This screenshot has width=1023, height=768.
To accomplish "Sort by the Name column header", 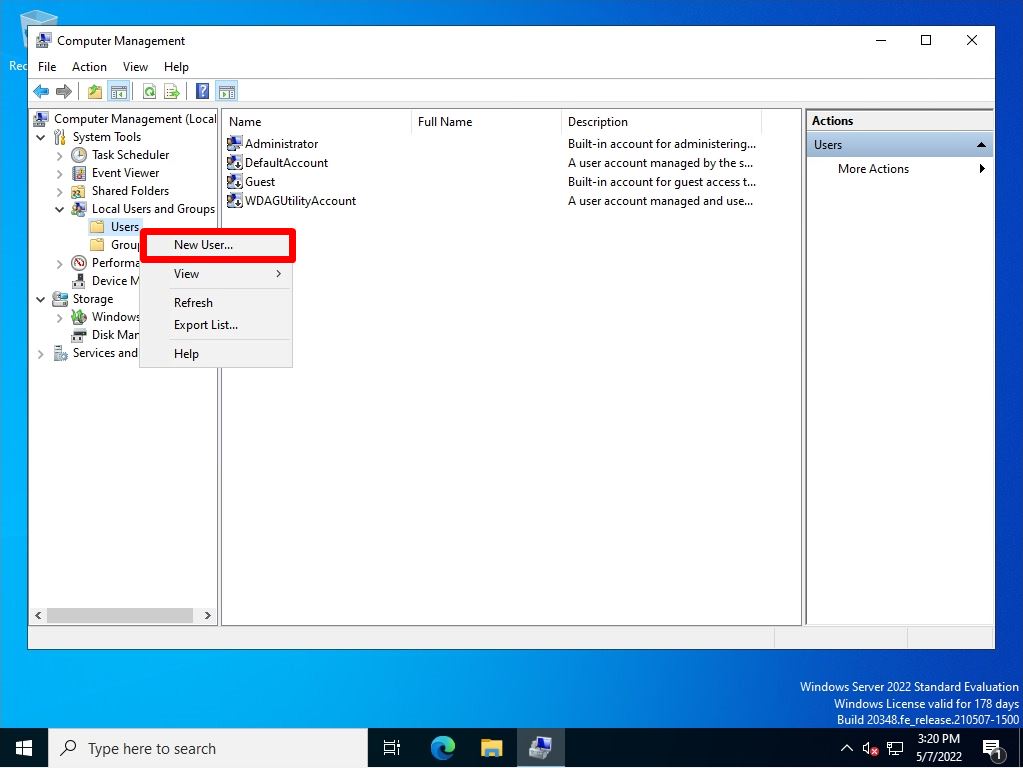I will [x=317, y=122].
